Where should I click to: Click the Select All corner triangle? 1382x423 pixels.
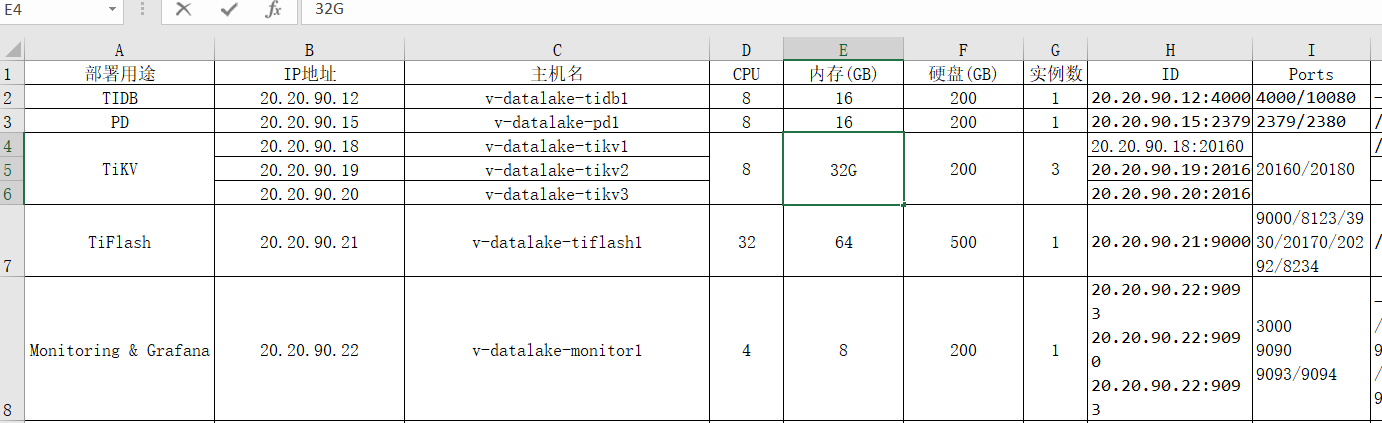12,50
